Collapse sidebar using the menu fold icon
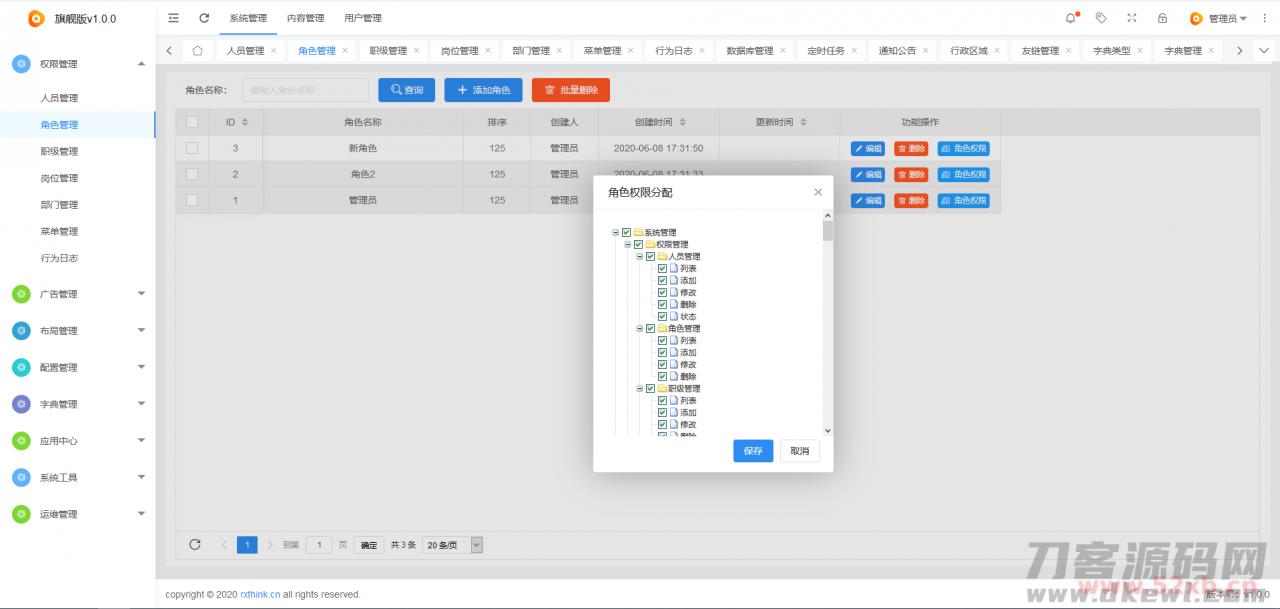 (174, 18)
